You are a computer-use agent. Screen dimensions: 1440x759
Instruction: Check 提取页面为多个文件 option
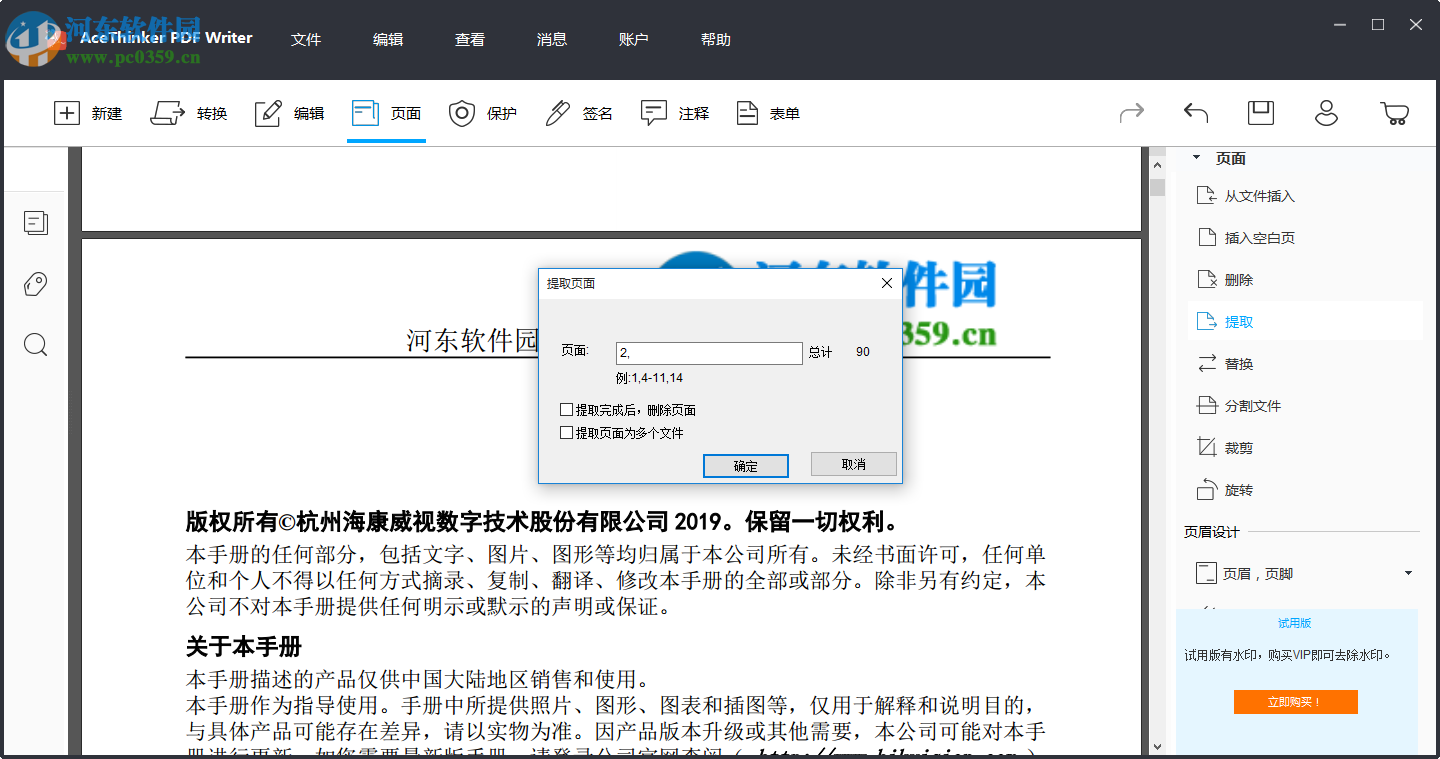pos(566,432)
